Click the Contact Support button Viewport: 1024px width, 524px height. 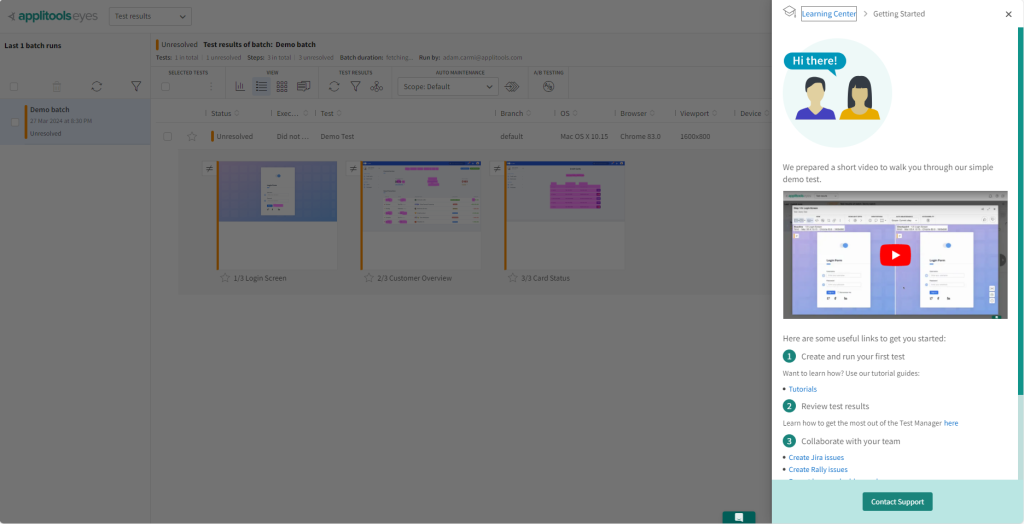pos(897,501)
